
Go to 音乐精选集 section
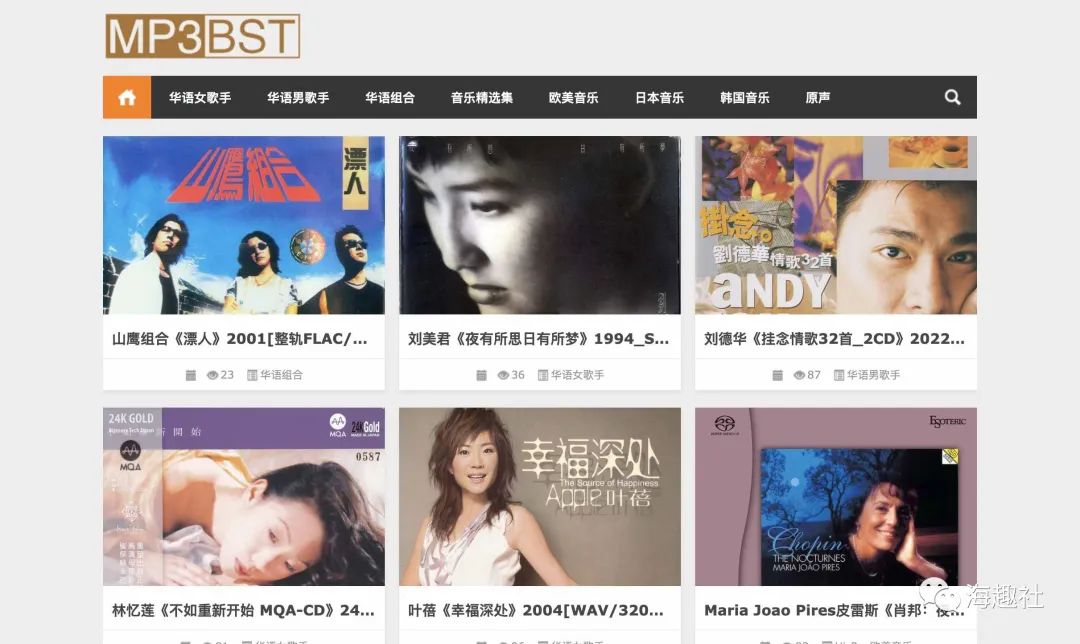coord(481,97)
